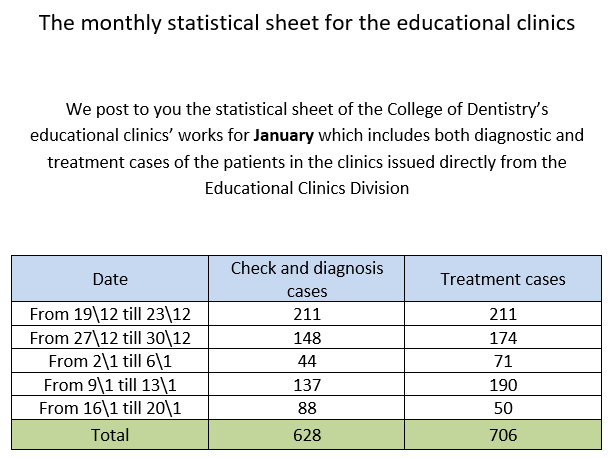Select the cell containing 148

(x=307, y=338)
